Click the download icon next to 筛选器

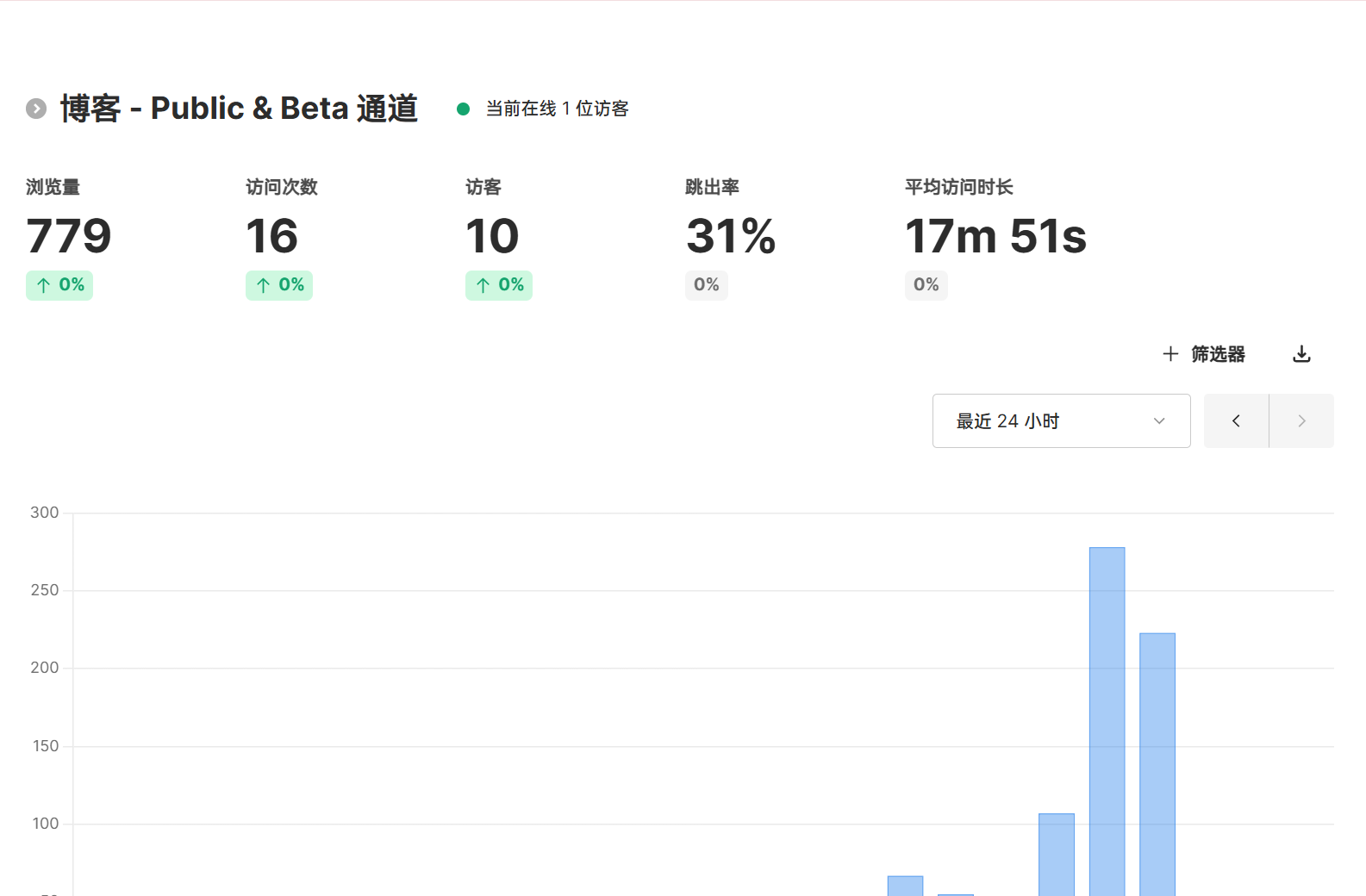(x=1301, y=354)
